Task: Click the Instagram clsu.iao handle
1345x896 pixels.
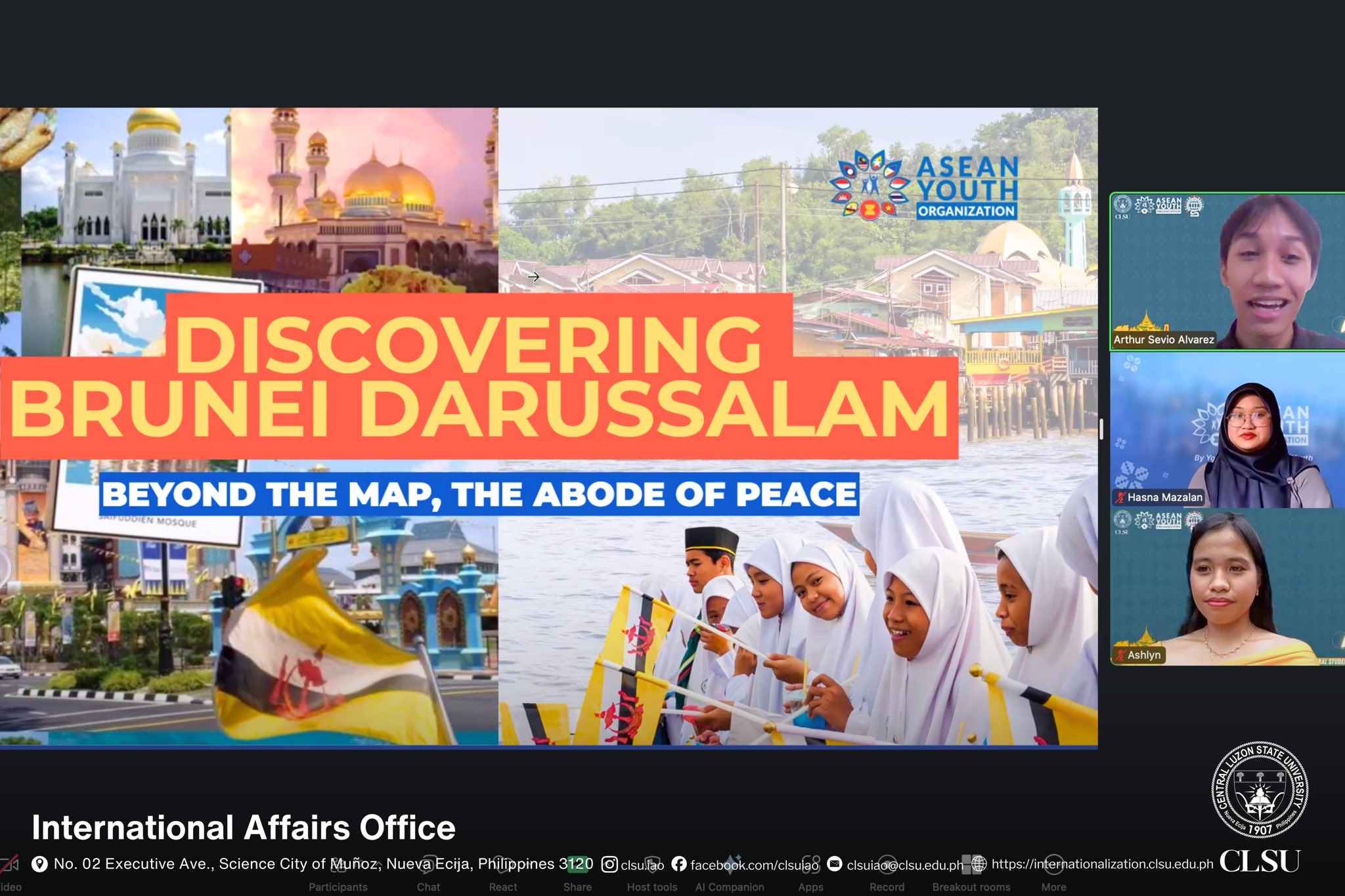Action: (641, 864)
